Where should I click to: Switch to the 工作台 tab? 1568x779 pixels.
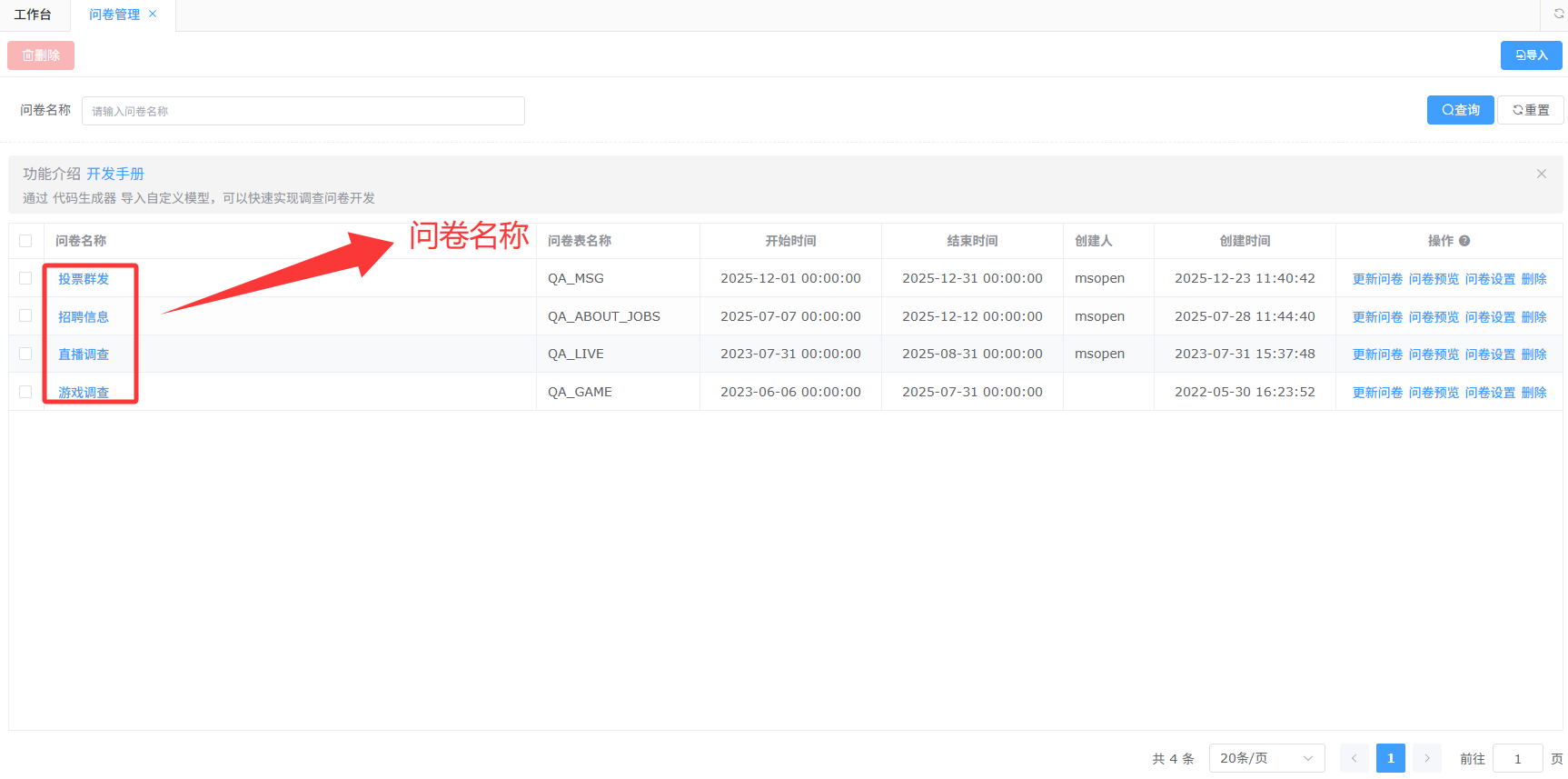click(x=33, y=15)
